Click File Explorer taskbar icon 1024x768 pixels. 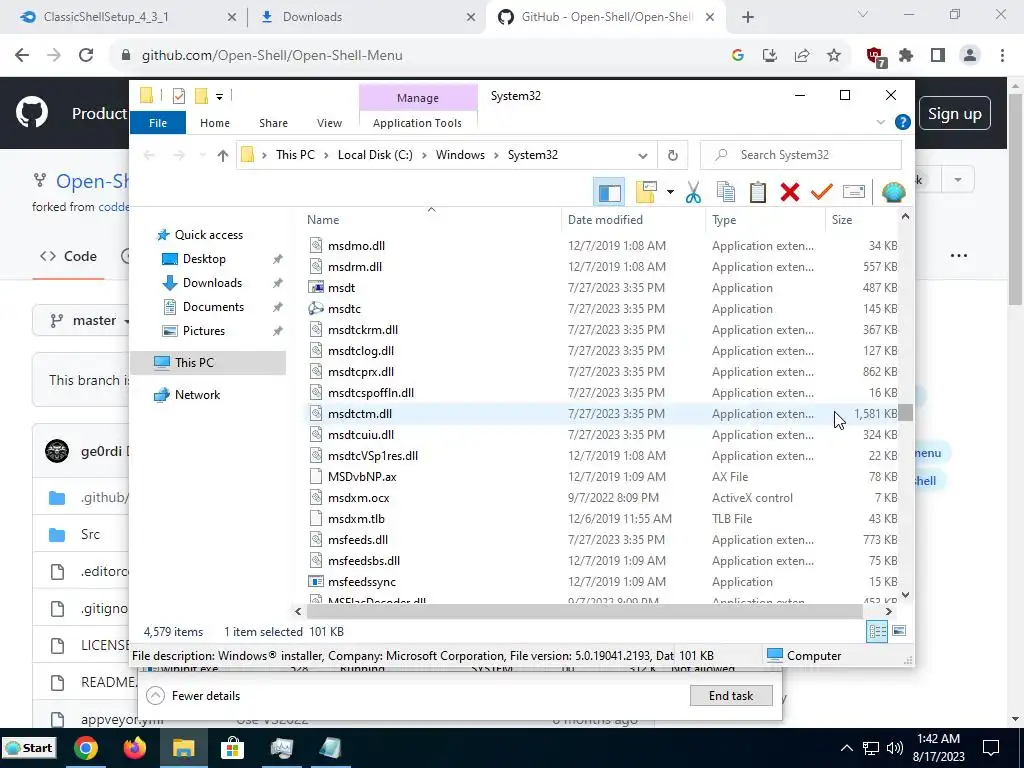(x=184, y=748)
